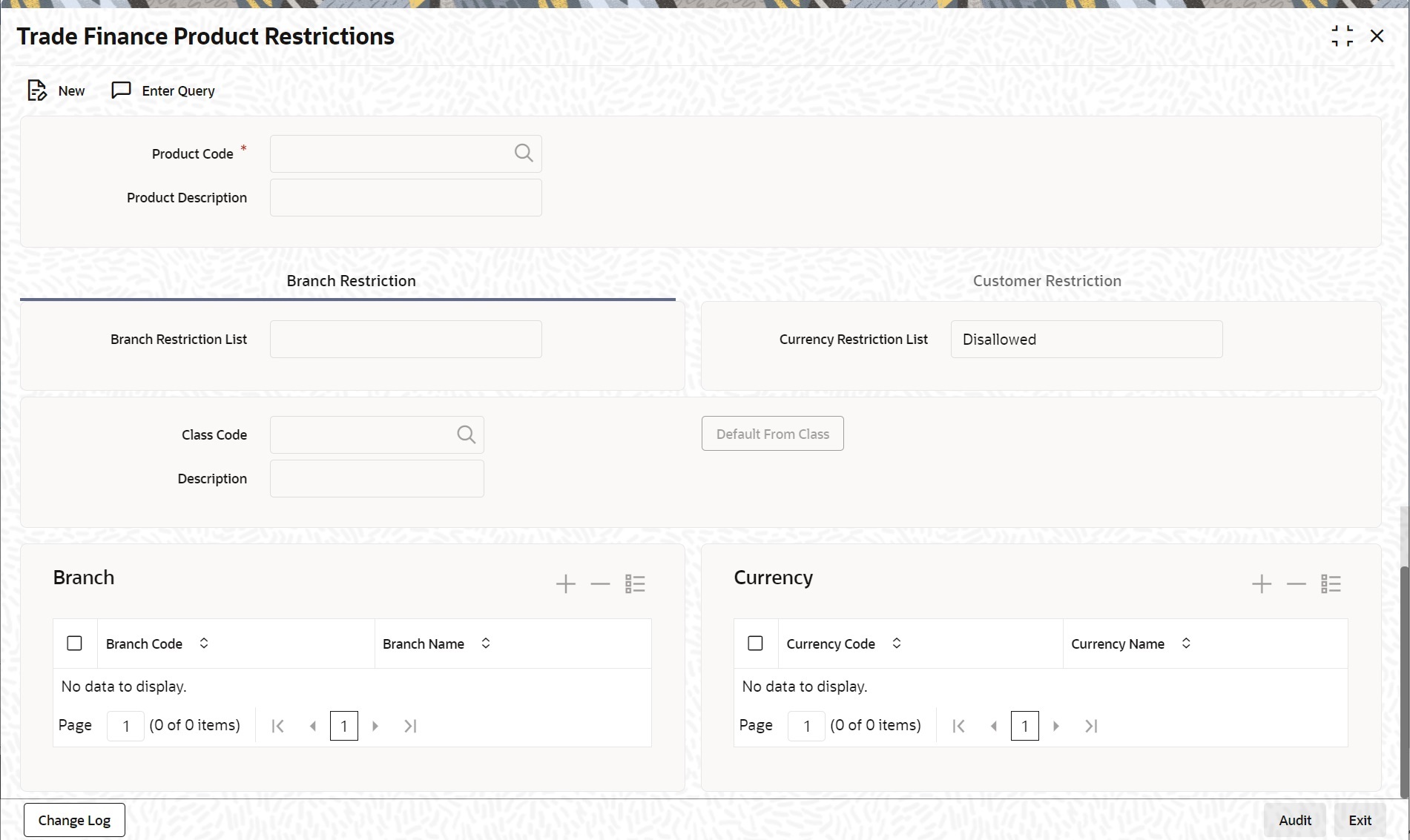Open Currency Restriction List dropdown
The image size is (1410, 840).
1086,340
